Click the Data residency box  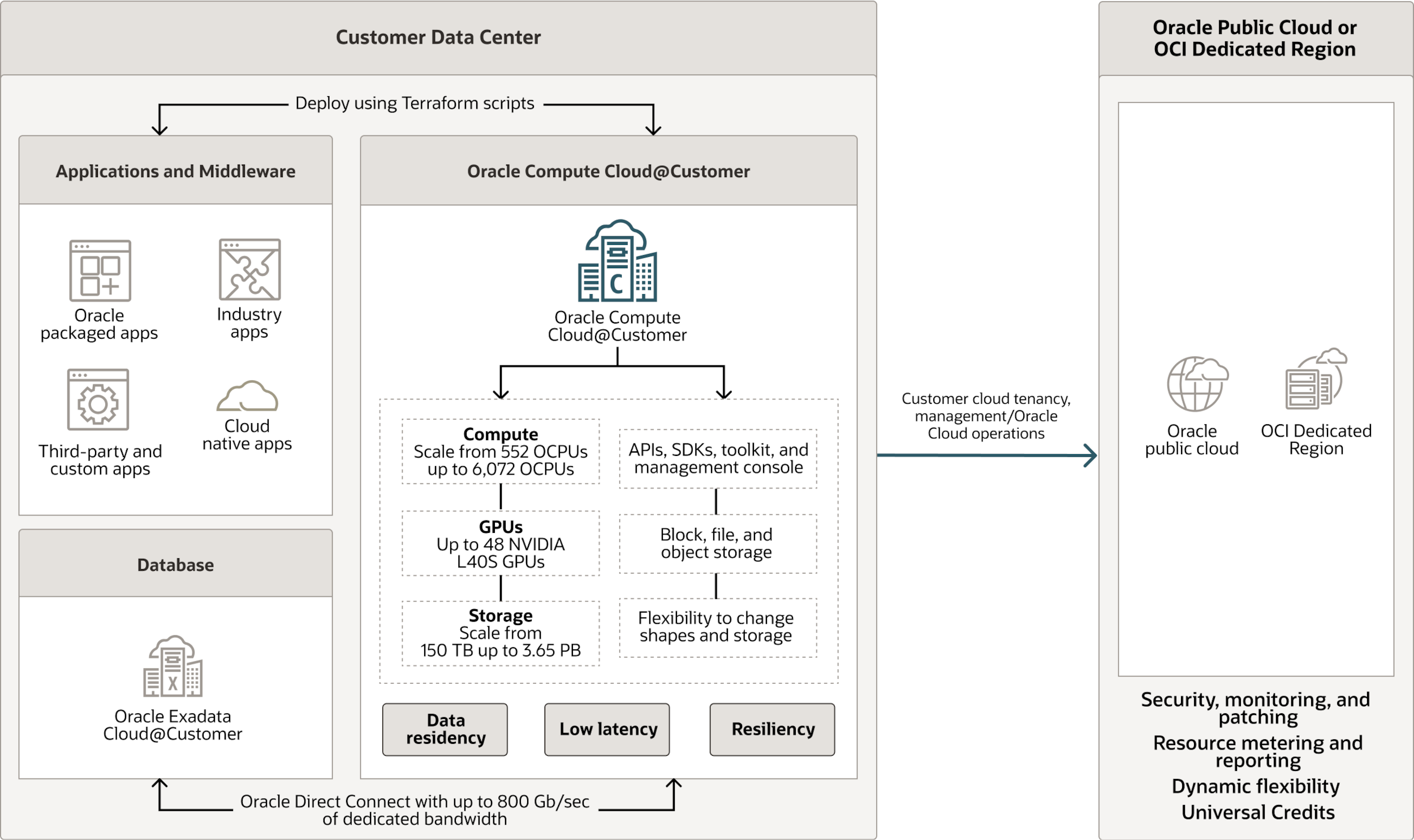coord(445,729)
